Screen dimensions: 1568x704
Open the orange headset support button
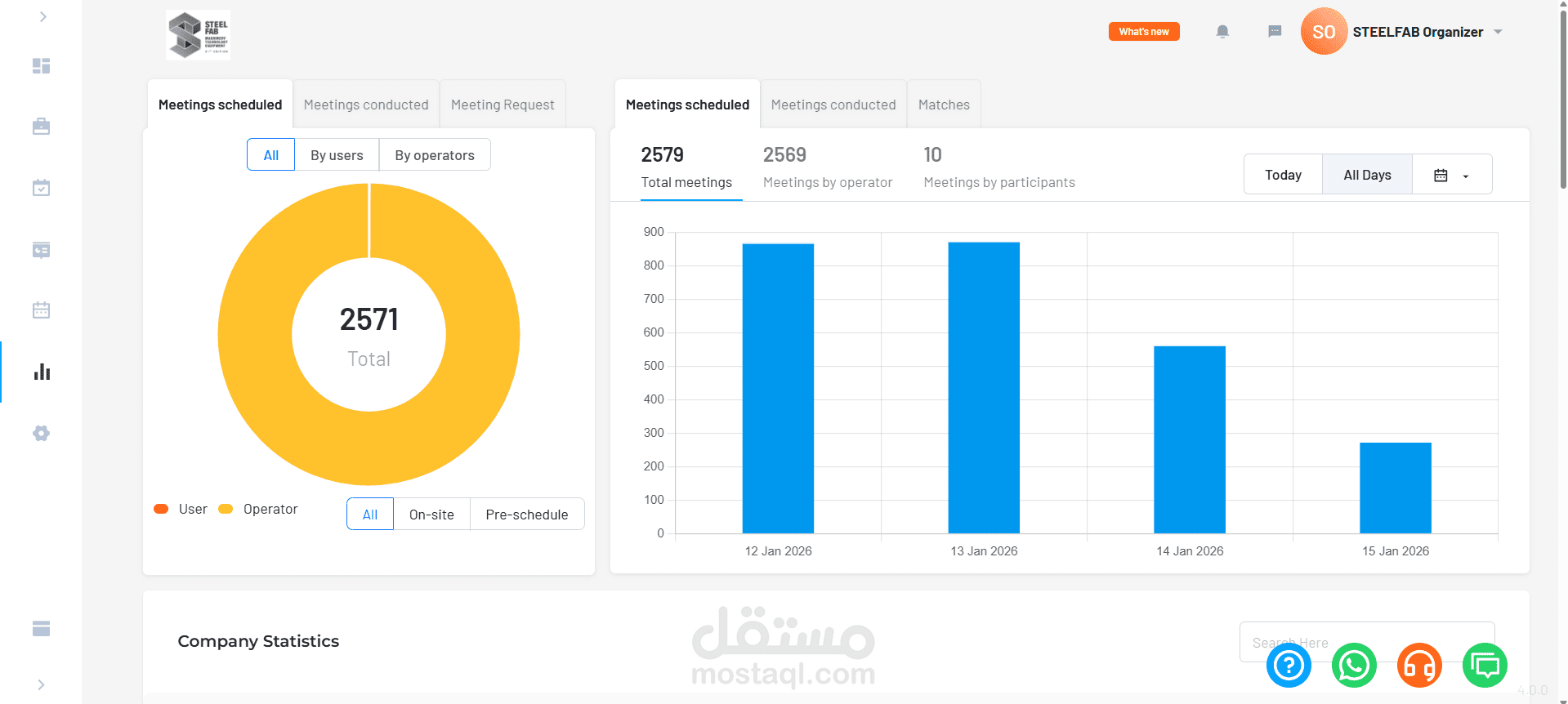[x=1419, y=666]
